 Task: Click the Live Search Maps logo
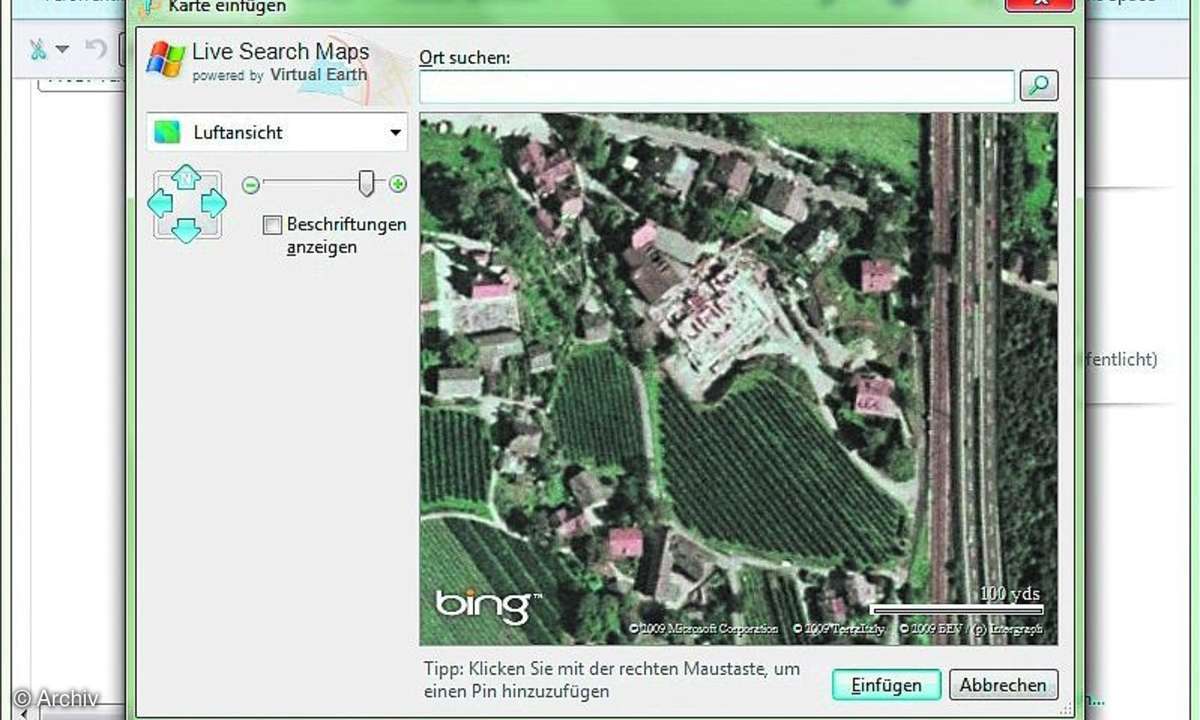point(258,60)
